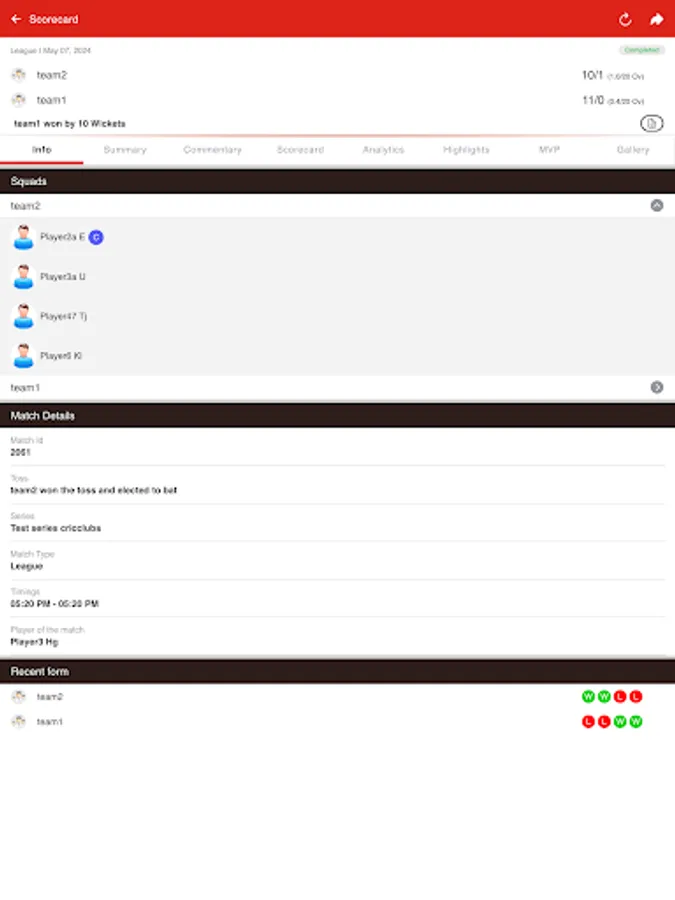
Task: Open Test series cricclubs series link
Action: click(56, 528)
